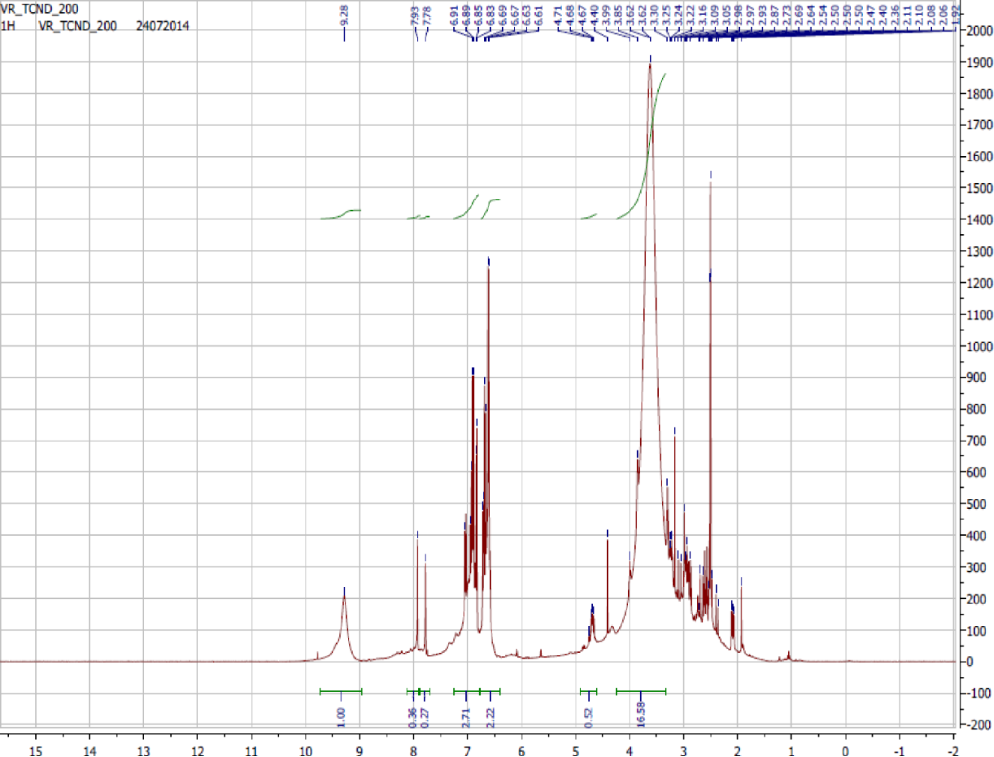Click the tallest peak apex near 3.6 ppm
Viewport: 994px width, 757px height.
(650, 60)
